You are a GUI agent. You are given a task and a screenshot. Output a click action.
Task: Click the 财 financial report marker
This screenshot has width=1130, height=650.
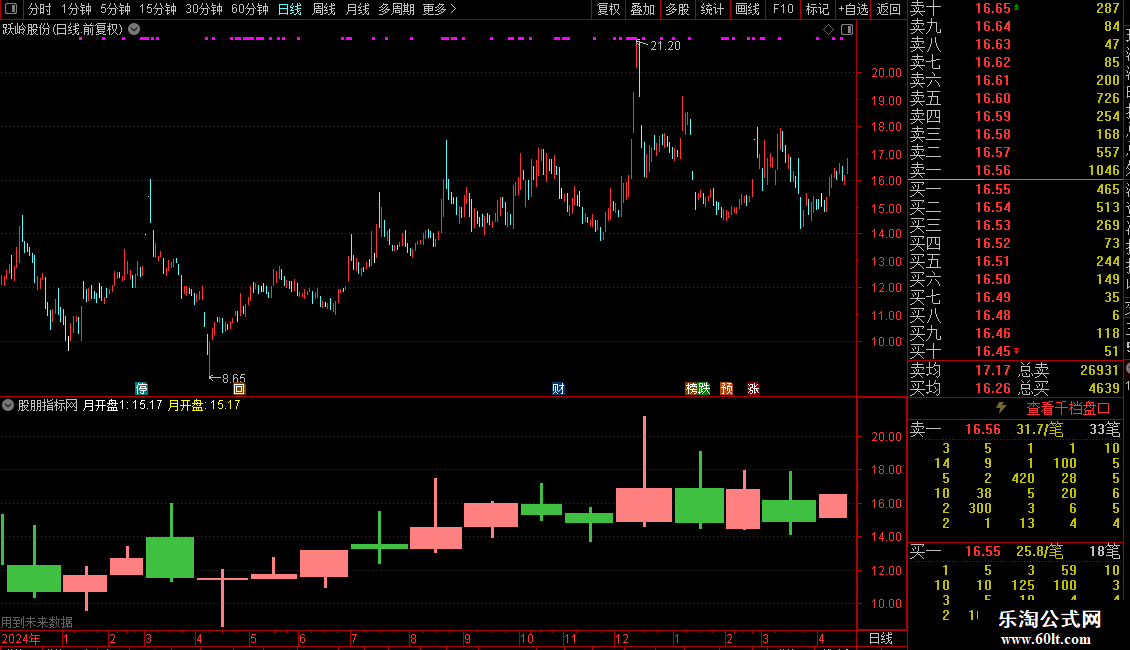tap(558, 388)
